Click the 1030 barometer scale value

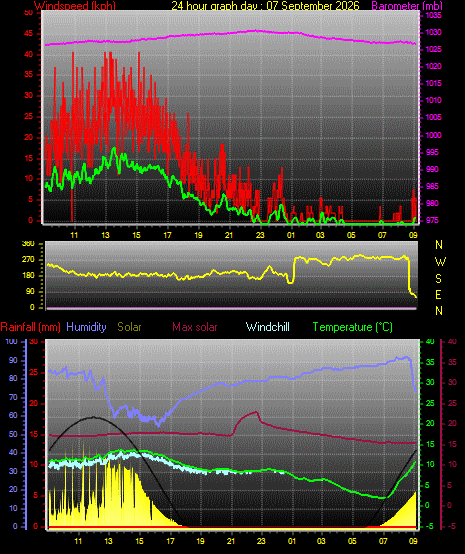(433, 33)
